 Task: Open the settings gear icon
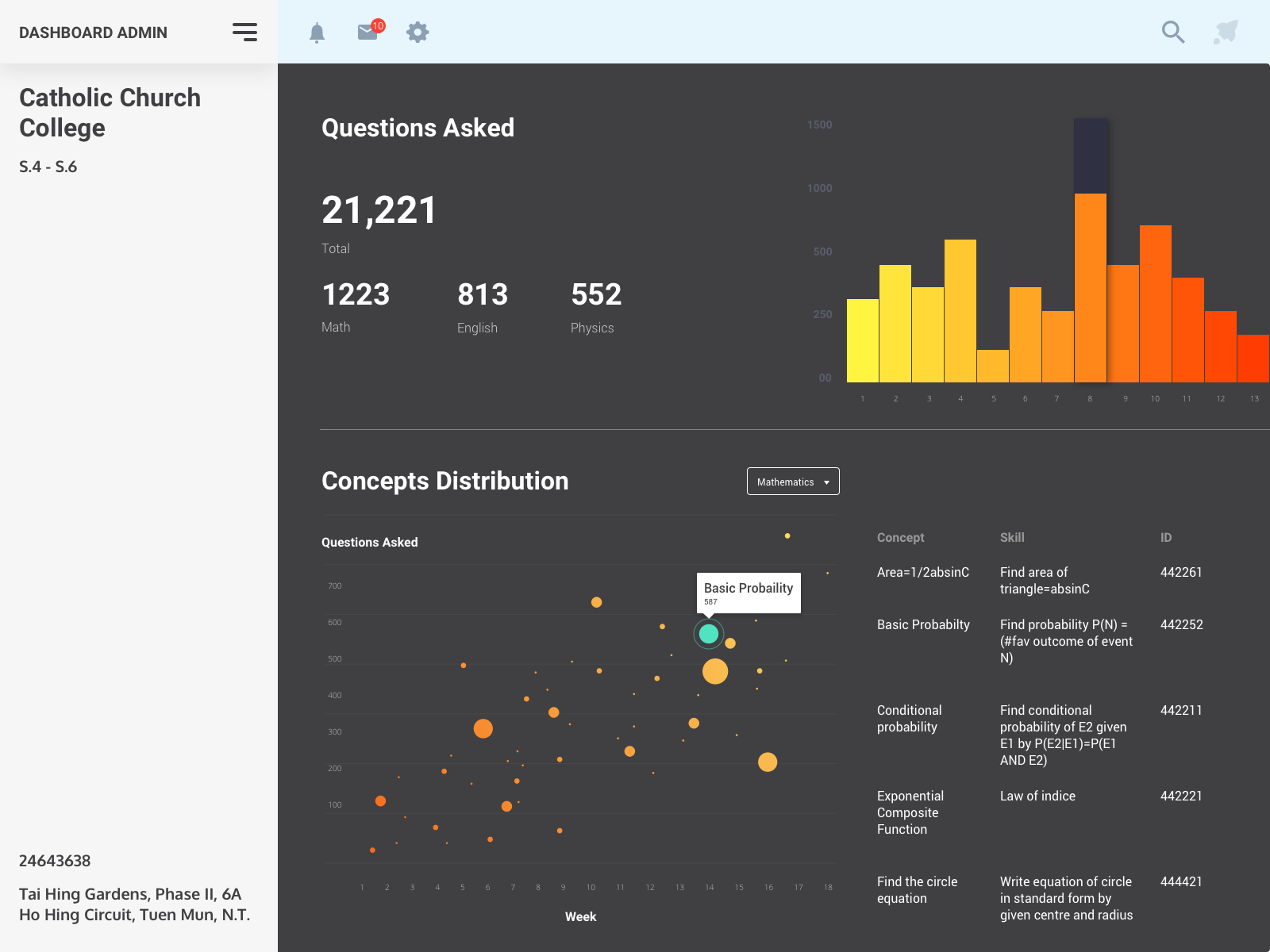click(x=418, y=33)
